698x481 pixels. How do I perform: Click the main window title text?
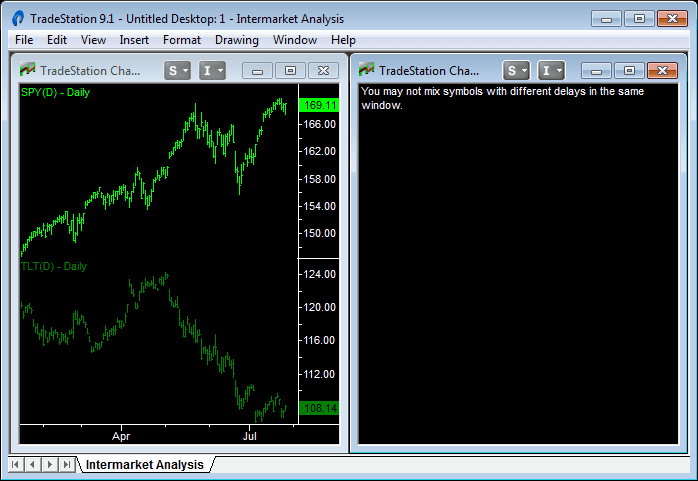187,19
